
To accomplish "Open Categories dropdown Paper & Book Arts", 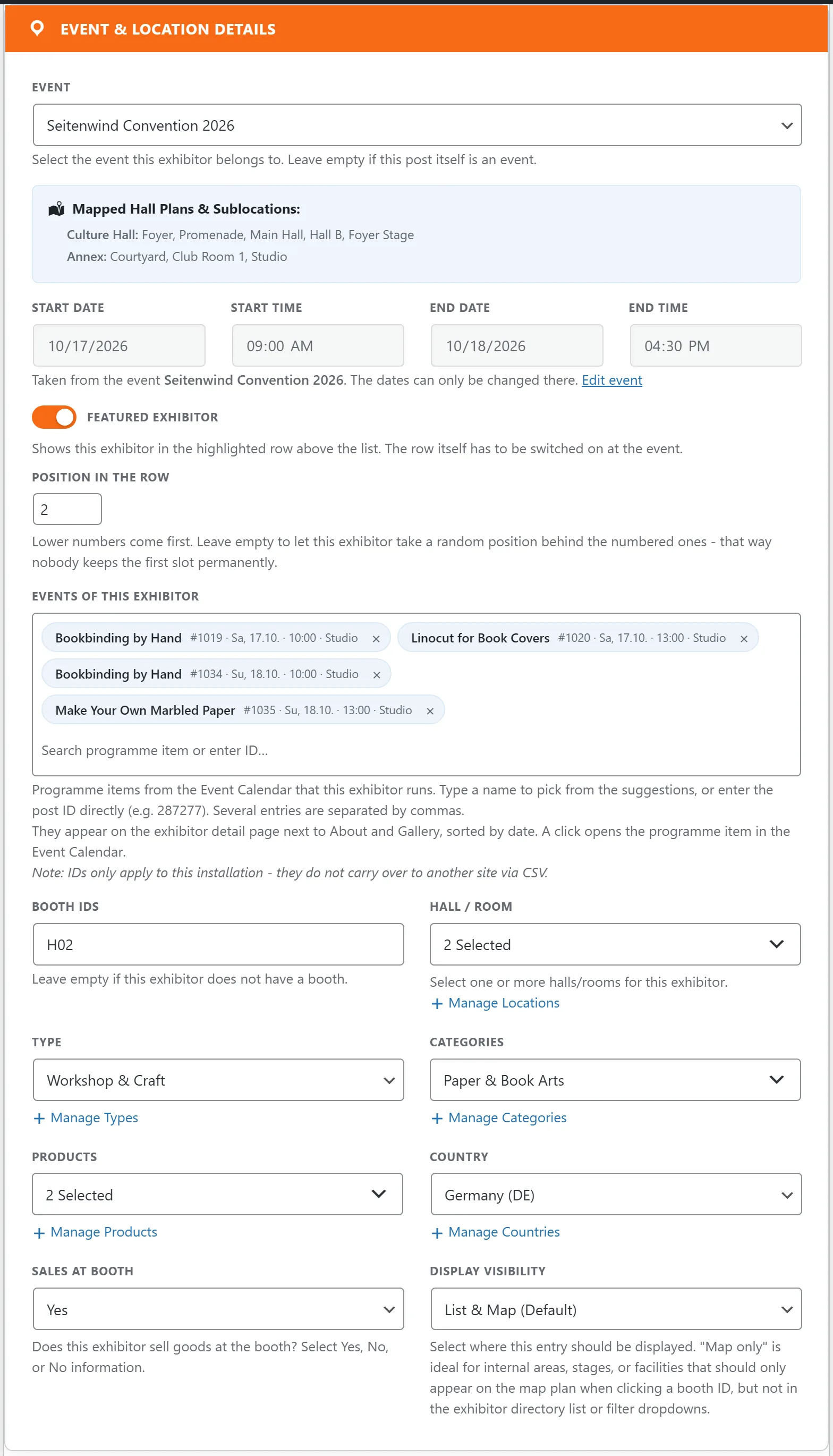I will [x=615, y=1080].
